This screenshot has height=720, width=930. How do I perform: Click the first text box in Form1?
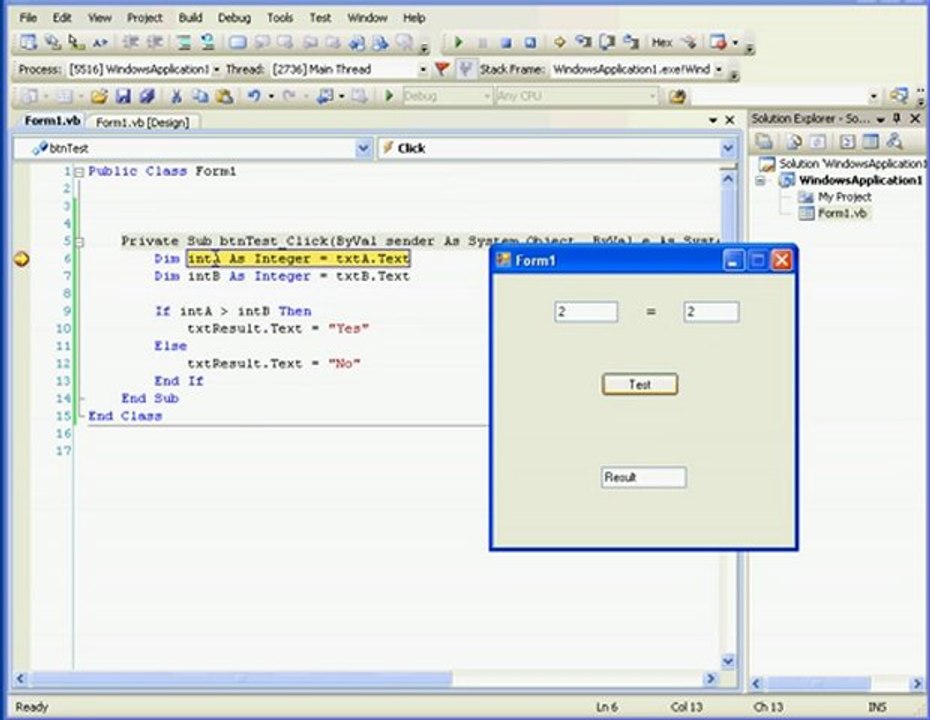pos(586,311)
